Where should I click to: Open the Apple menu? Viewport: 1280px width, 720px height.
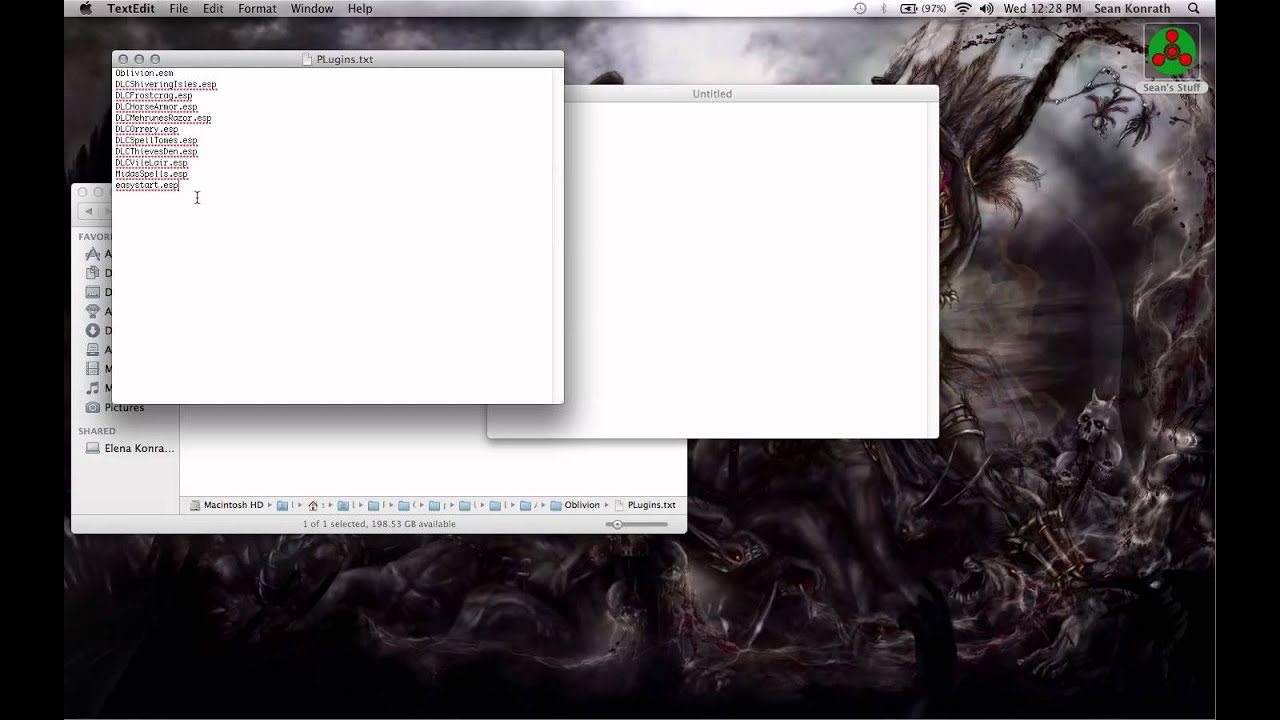(85, 8)
